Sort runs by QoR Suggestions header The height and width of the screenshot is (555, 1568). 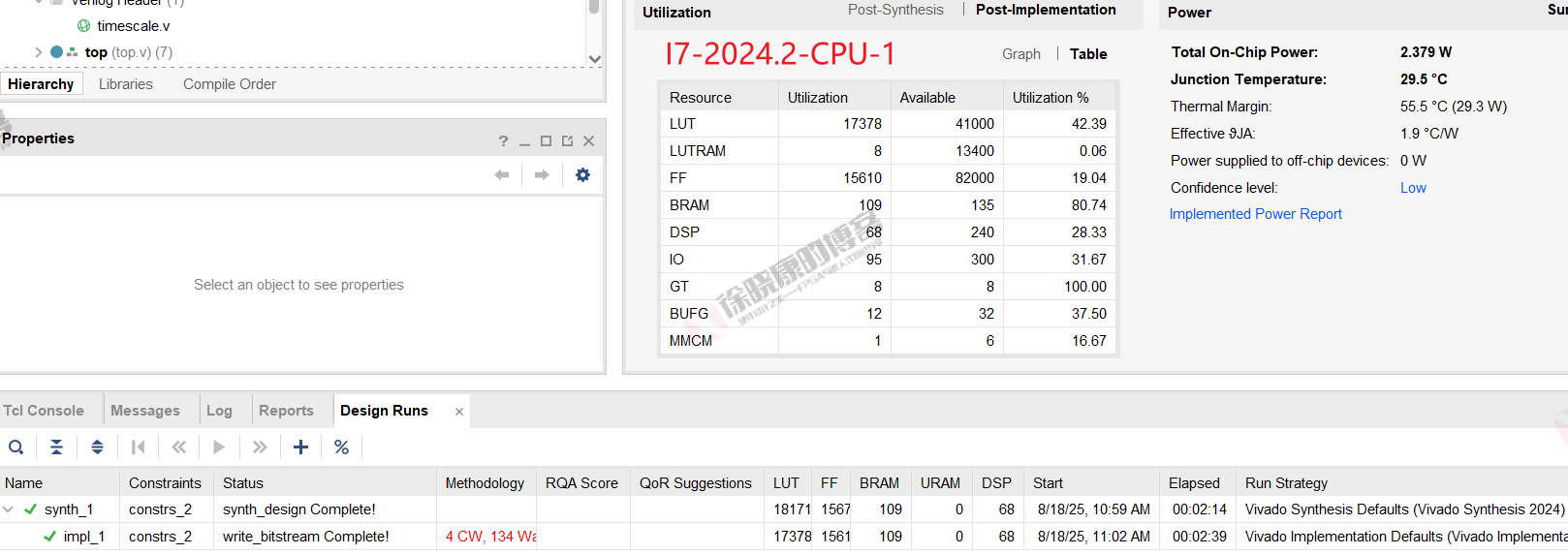696,483
